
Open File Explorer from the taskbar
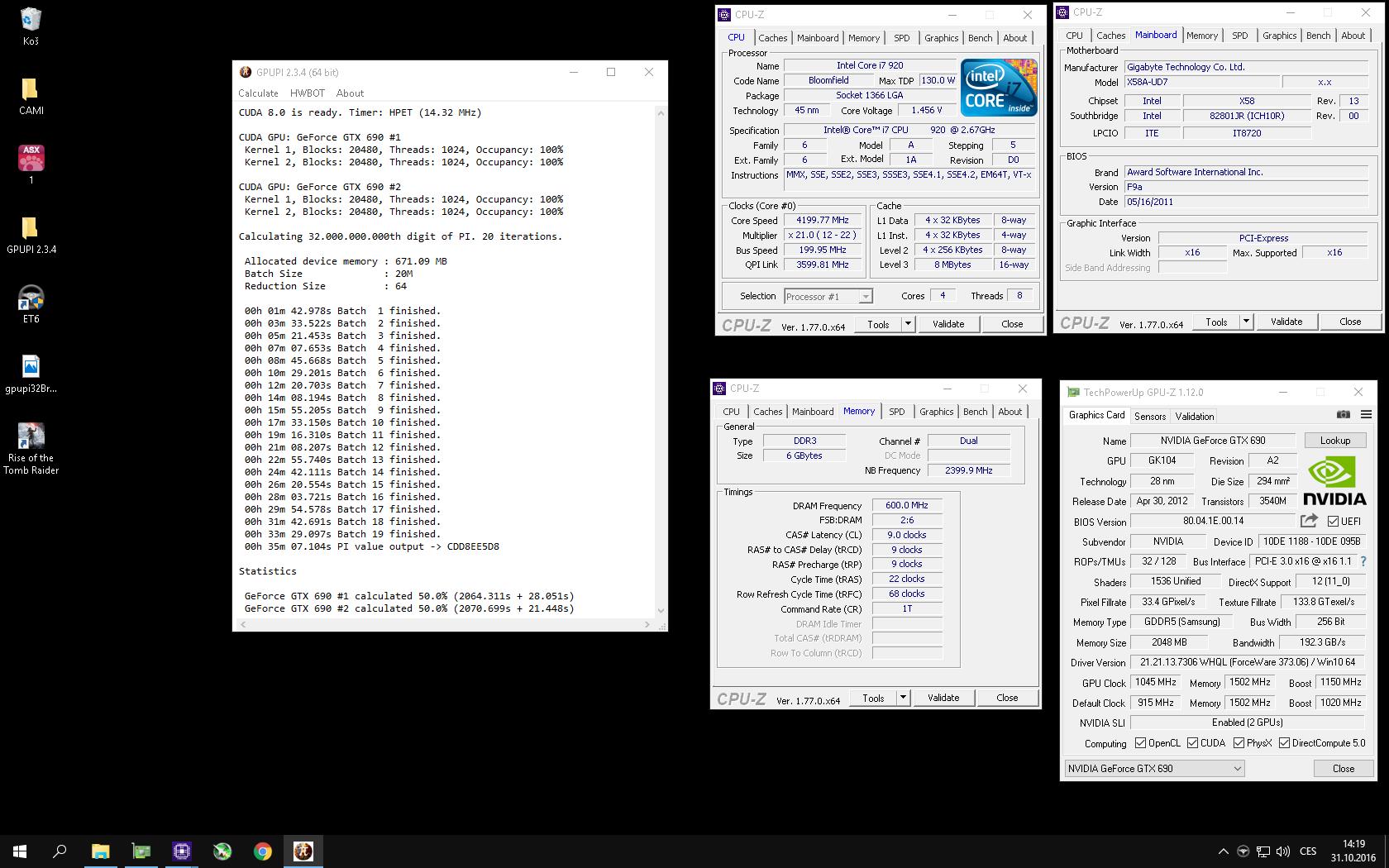(100, 851)
